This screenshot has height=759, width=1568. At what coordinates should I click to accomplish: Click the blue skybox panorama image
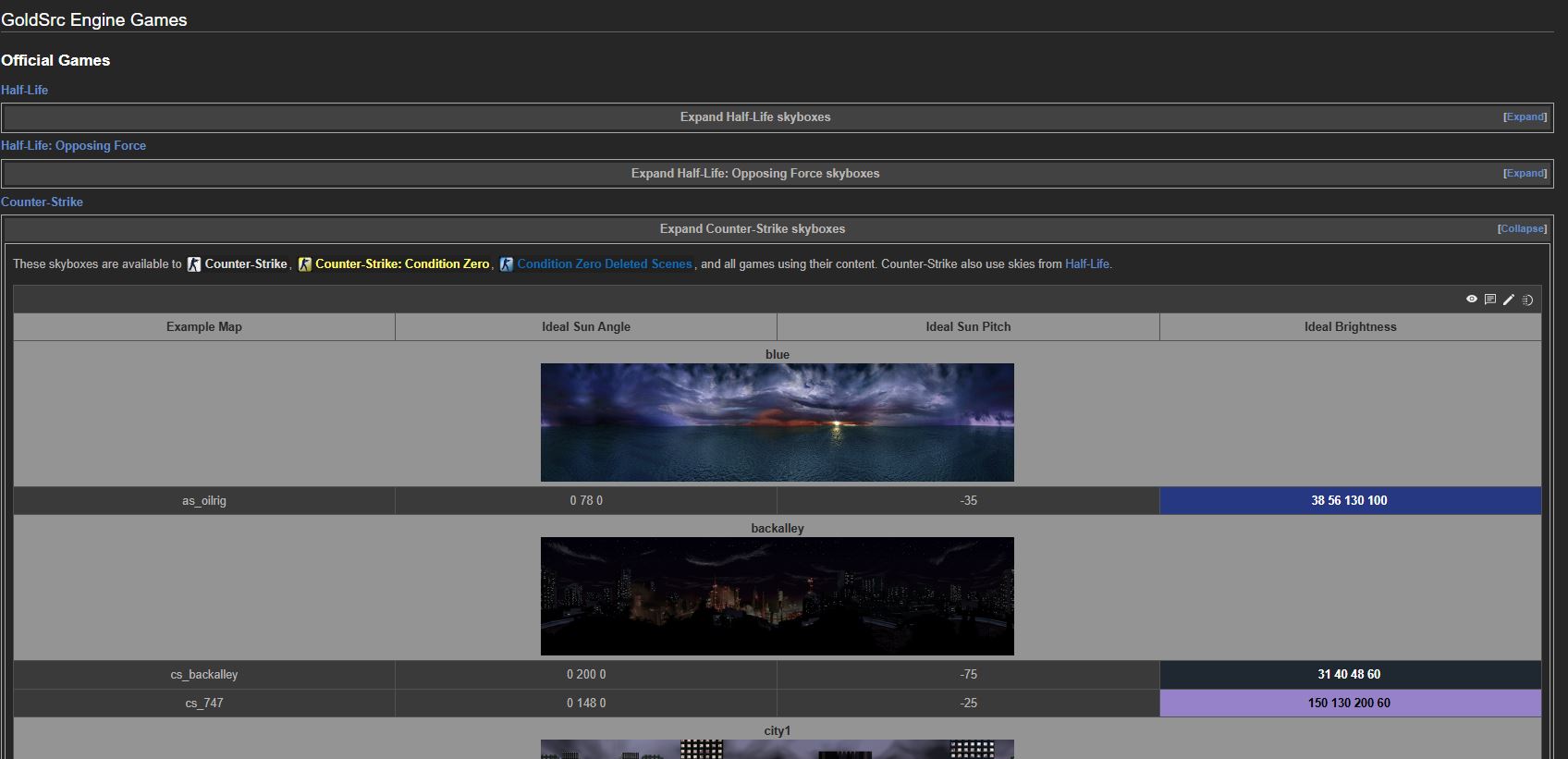pyautogui.click(x=777, y=422)
